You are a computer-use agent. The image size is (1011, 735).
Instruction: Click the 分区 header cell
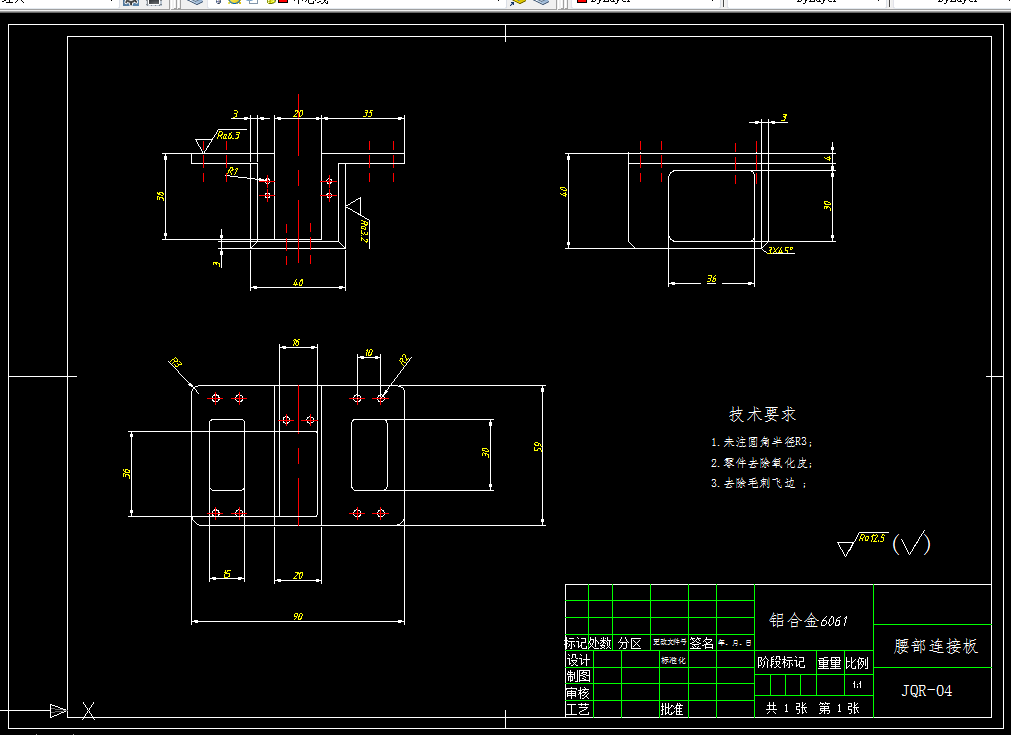point(629,643)
